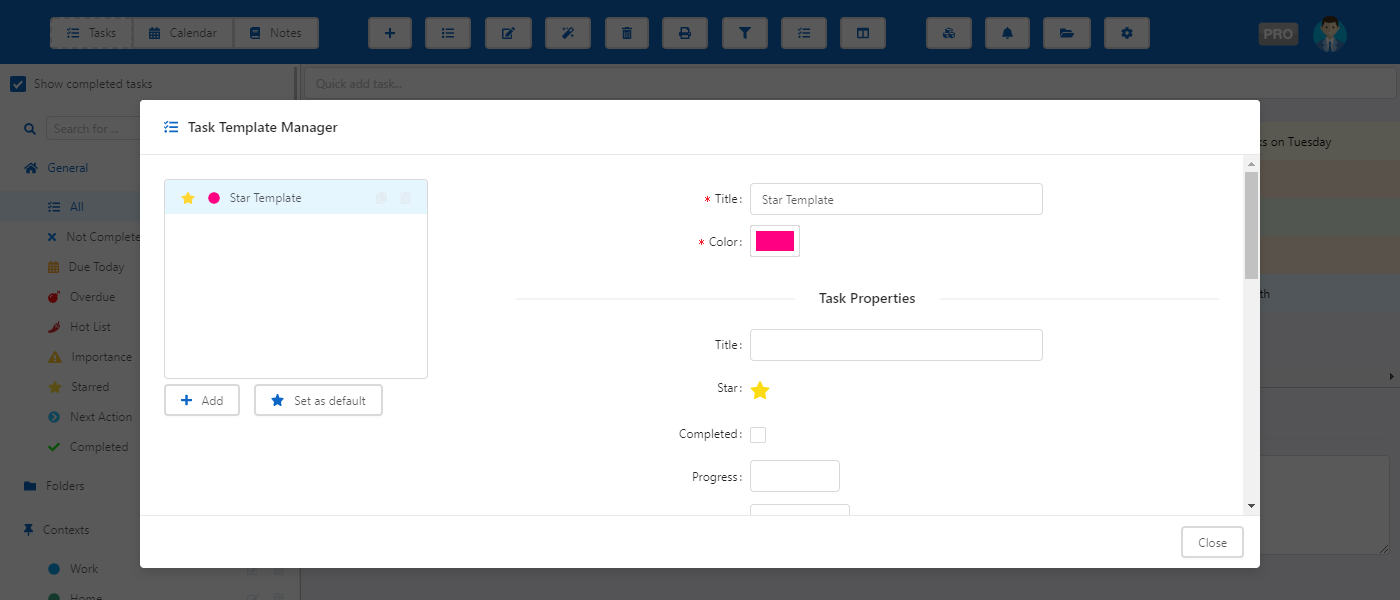This screenshot has height=600, width=1400.
Task: Click the plus add task toolbar icon
Action: (390, 33)
